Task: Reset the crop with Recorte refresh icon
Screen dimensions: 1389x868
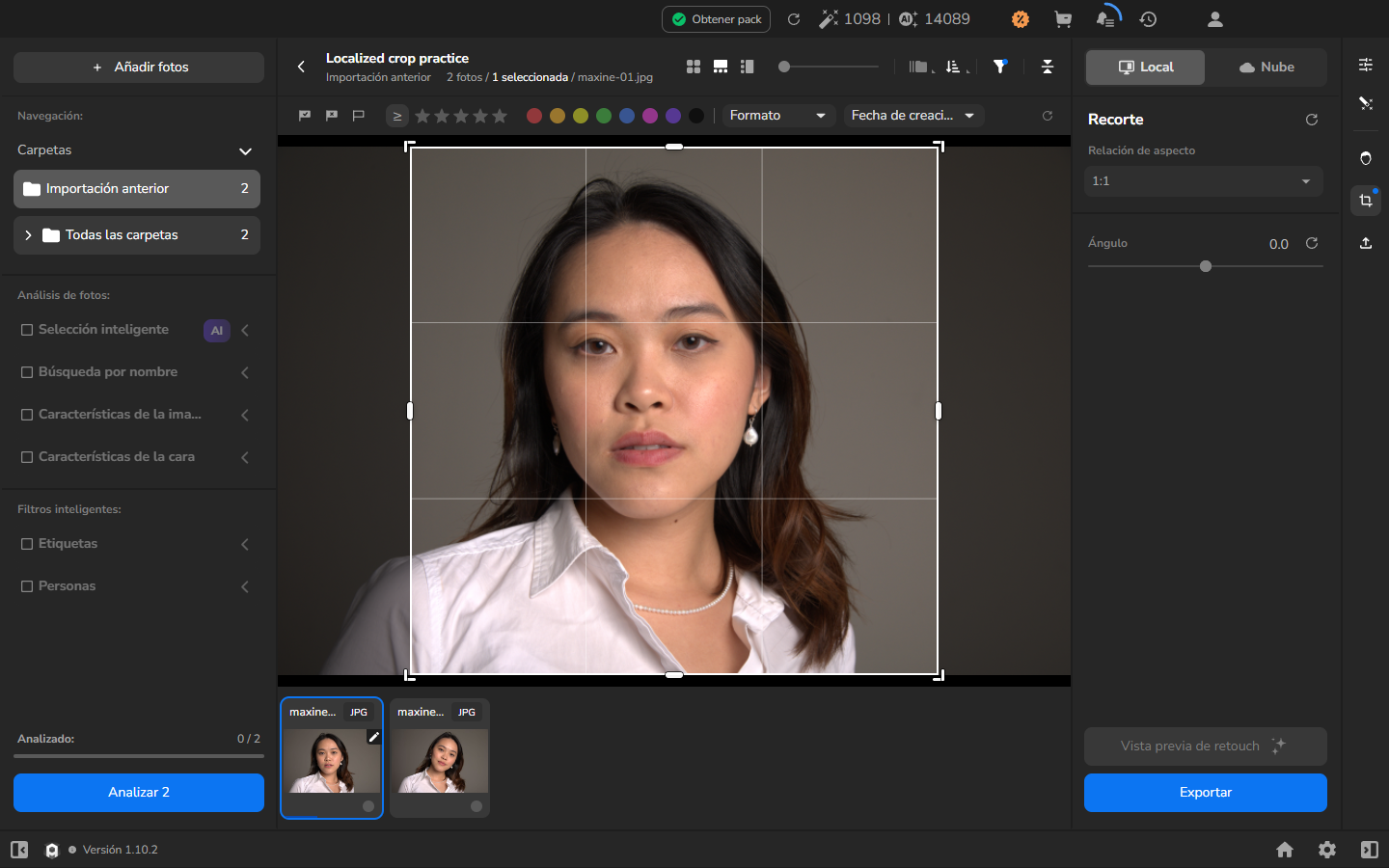Action: tap(1312, 120)
